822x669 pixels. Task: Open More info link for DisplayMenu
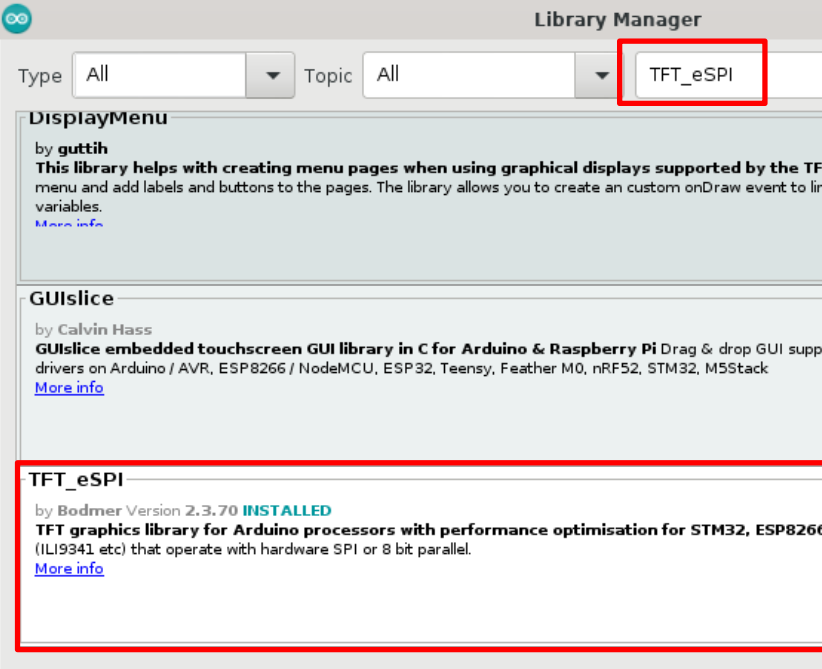(x=69, y=222)
